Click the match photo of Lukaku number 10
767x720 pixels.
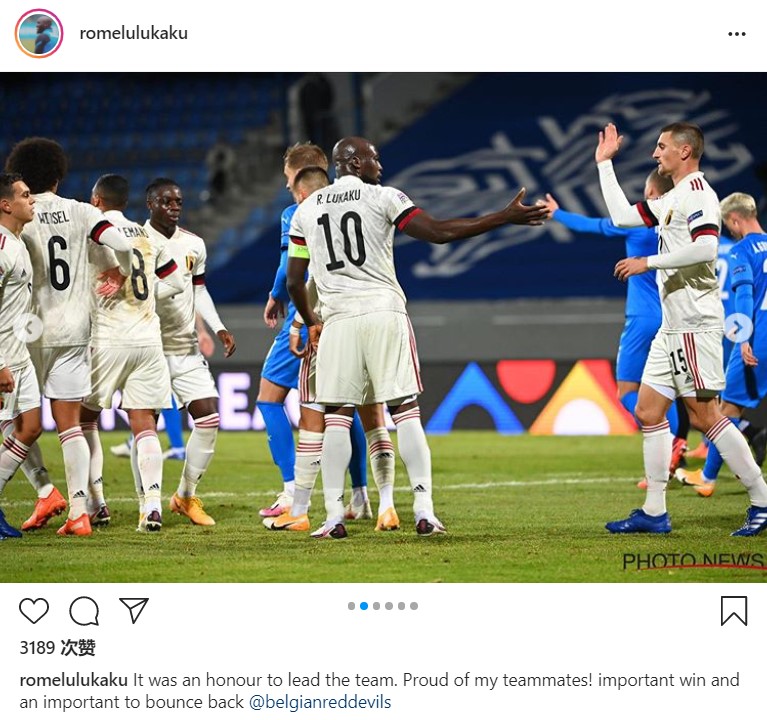[384, 327]
